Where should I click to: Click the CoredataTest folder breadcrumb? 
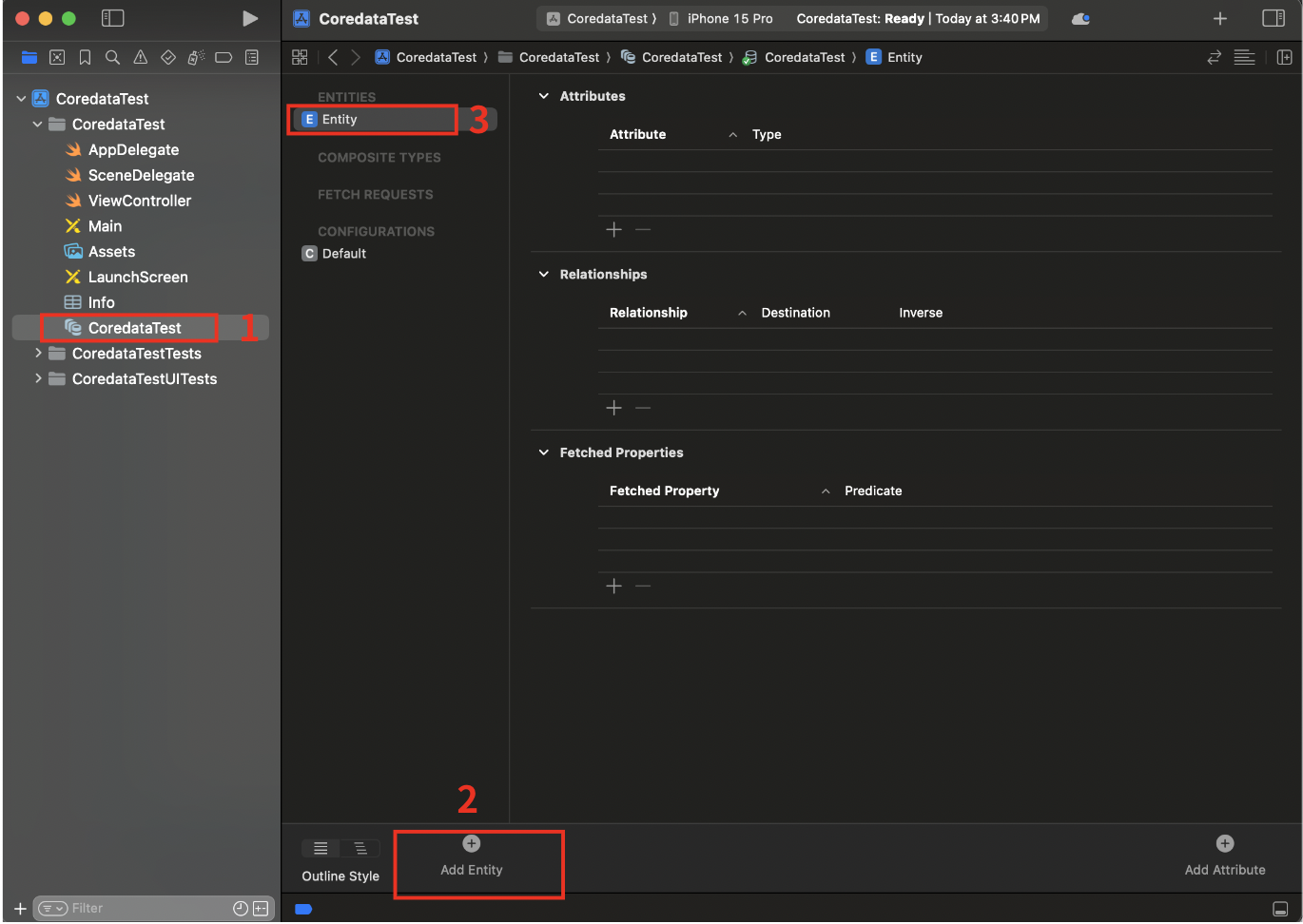pyautogui.click(x=550, y=57)
